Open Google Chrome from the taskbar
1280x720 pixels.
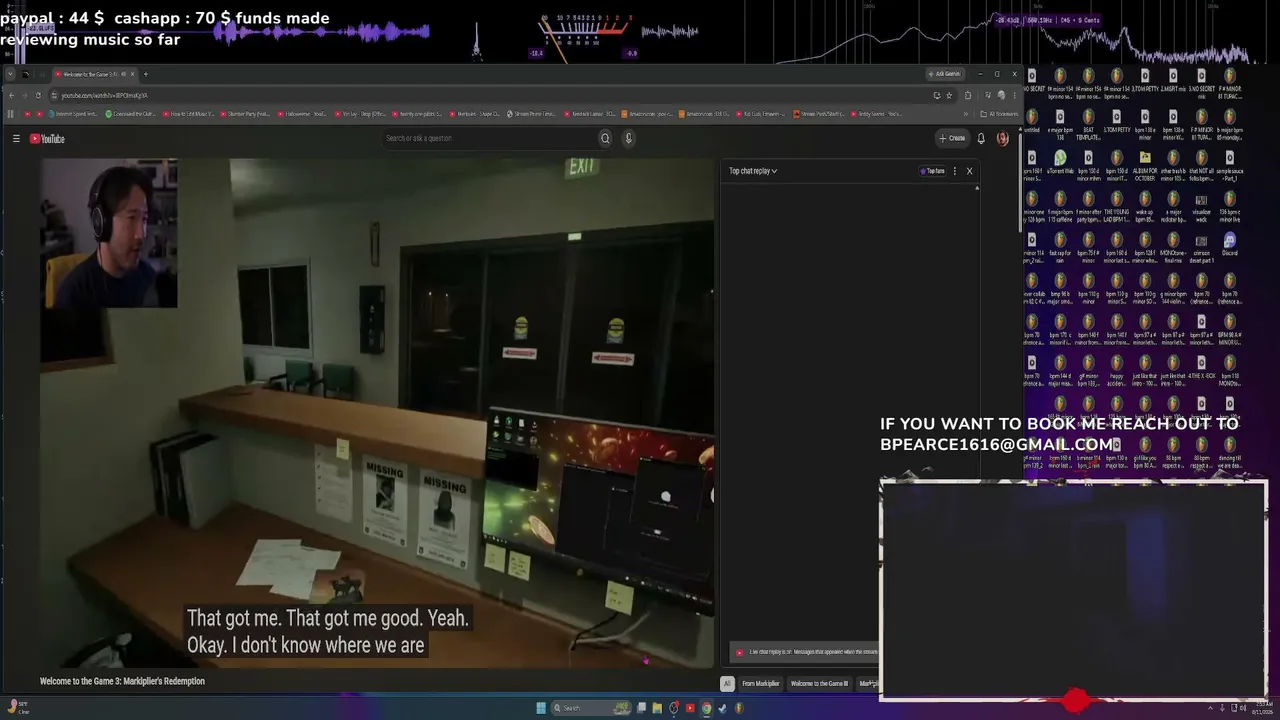click(706, 708)
